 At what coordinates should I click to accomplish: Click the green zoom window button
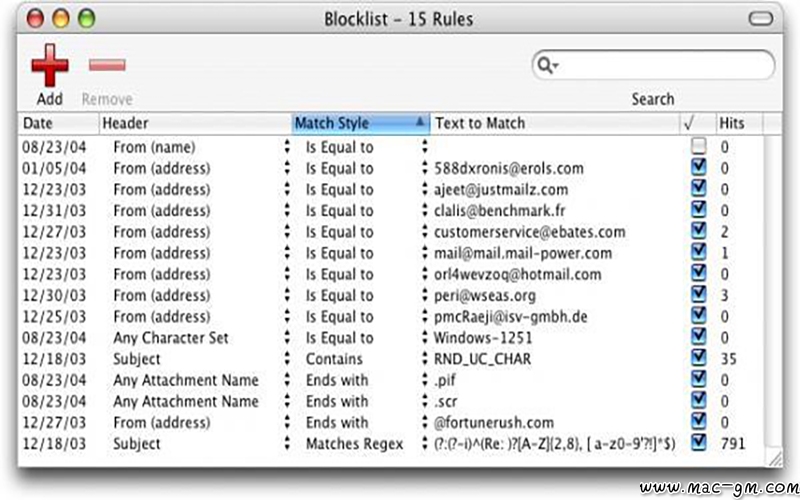coord(86,19)
